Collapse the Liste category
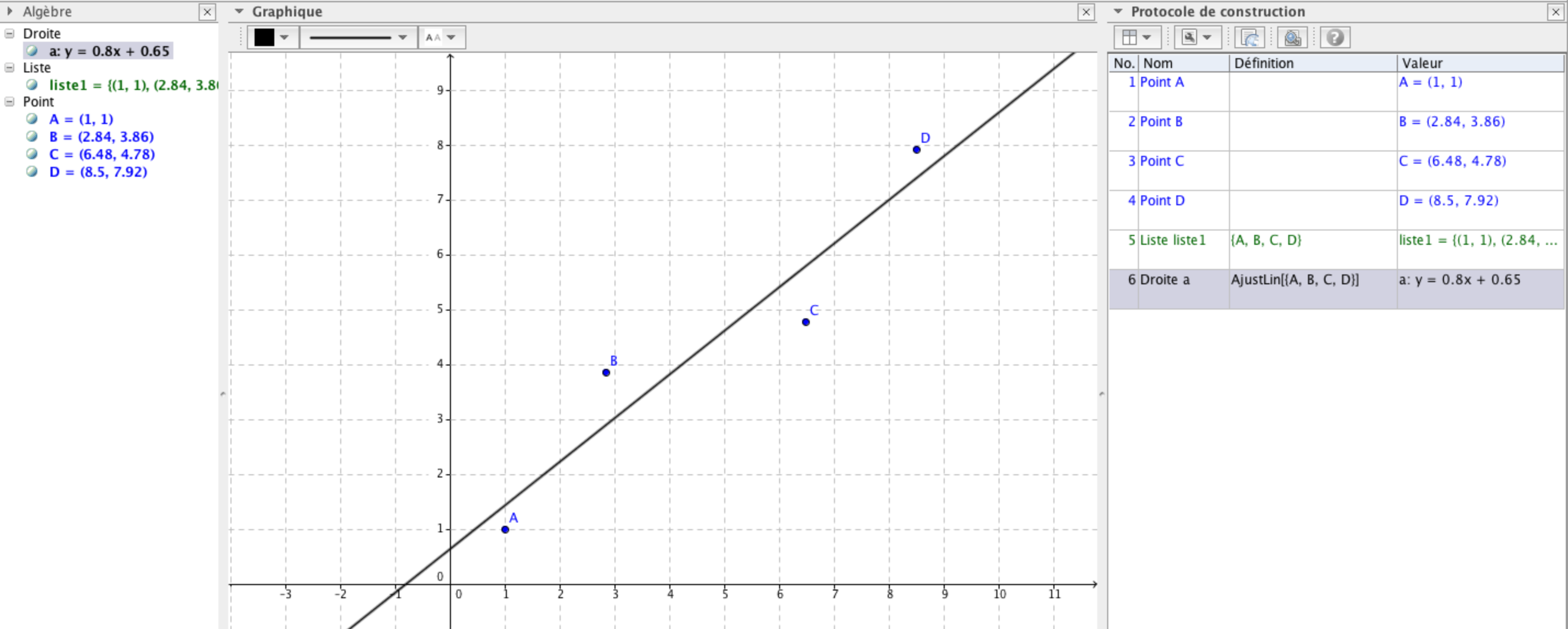This screenshot has height=629, width=1568. (x=9, y=68)
